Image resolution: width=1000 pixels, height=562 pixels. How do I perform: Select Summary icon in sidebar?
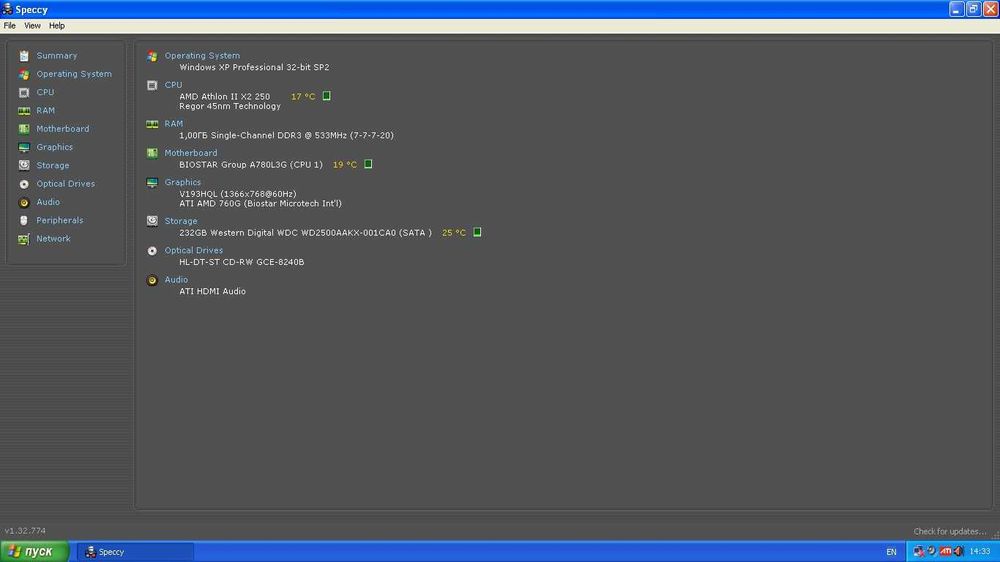click(x=24, y=56)
